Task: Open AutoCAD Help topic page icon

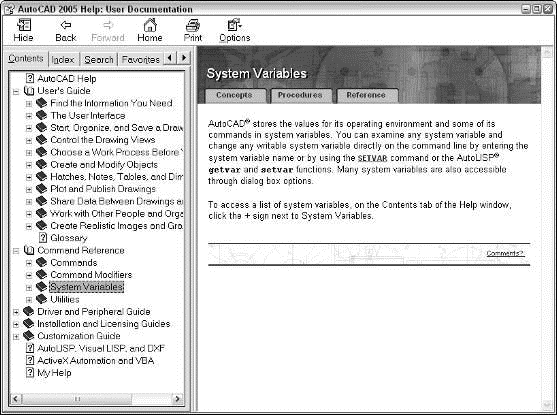Action: coord(31,78)
